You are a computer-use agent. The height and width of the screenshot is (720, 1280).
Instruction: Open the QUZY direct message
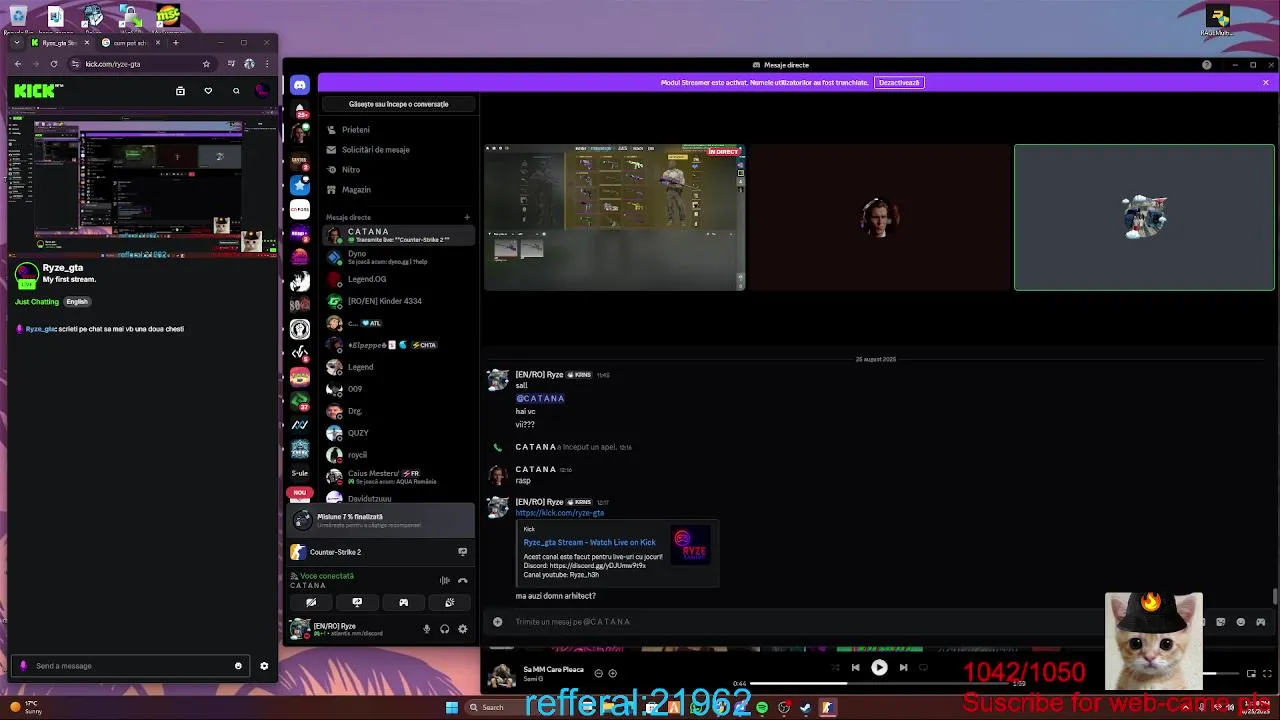click(397, 433)
